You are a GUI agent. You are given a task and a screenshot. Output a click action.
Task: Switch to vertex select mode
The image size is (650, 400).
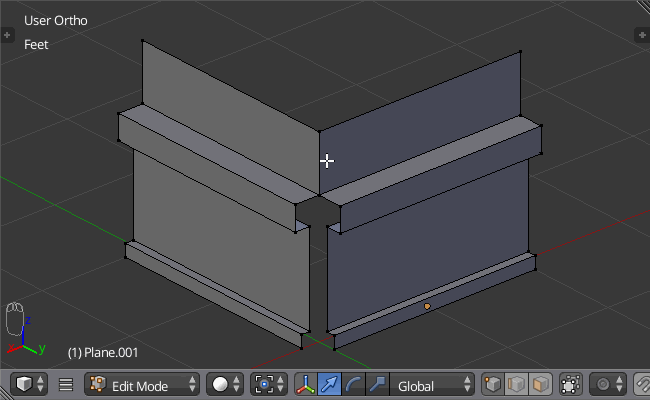click(493, 384)
